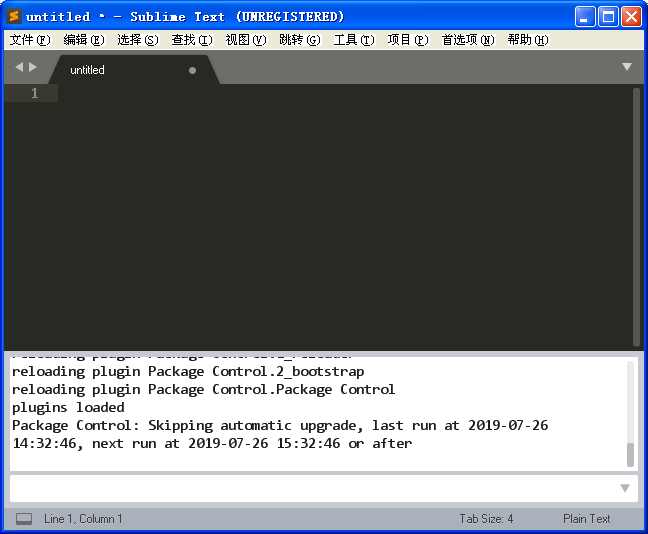The image size is (648, 534).
Task: Close untitled tab via its unsaved dot
Action: pyautogui.click(x=192, y=70)
